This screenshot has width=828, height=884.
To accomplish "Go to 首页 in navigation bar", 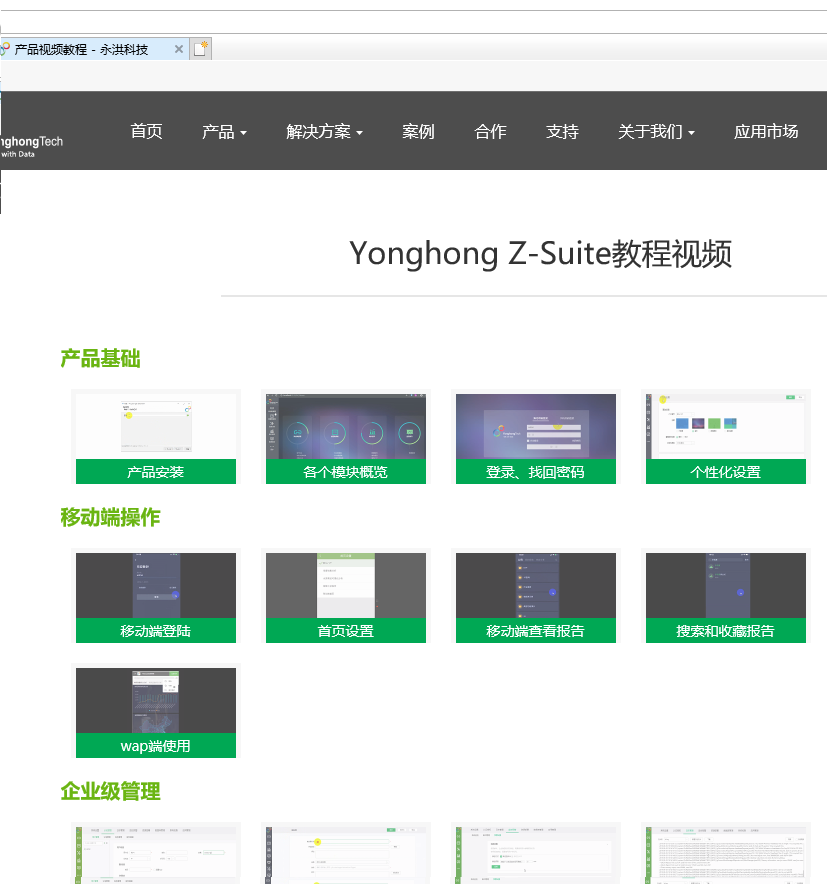I will [x=147, y=131].
